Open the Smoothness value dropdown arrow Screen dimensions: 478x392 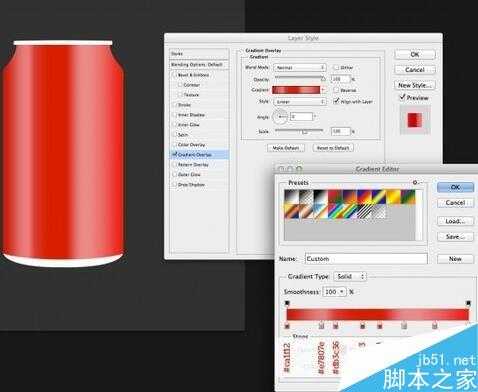(x=341, y=292)
